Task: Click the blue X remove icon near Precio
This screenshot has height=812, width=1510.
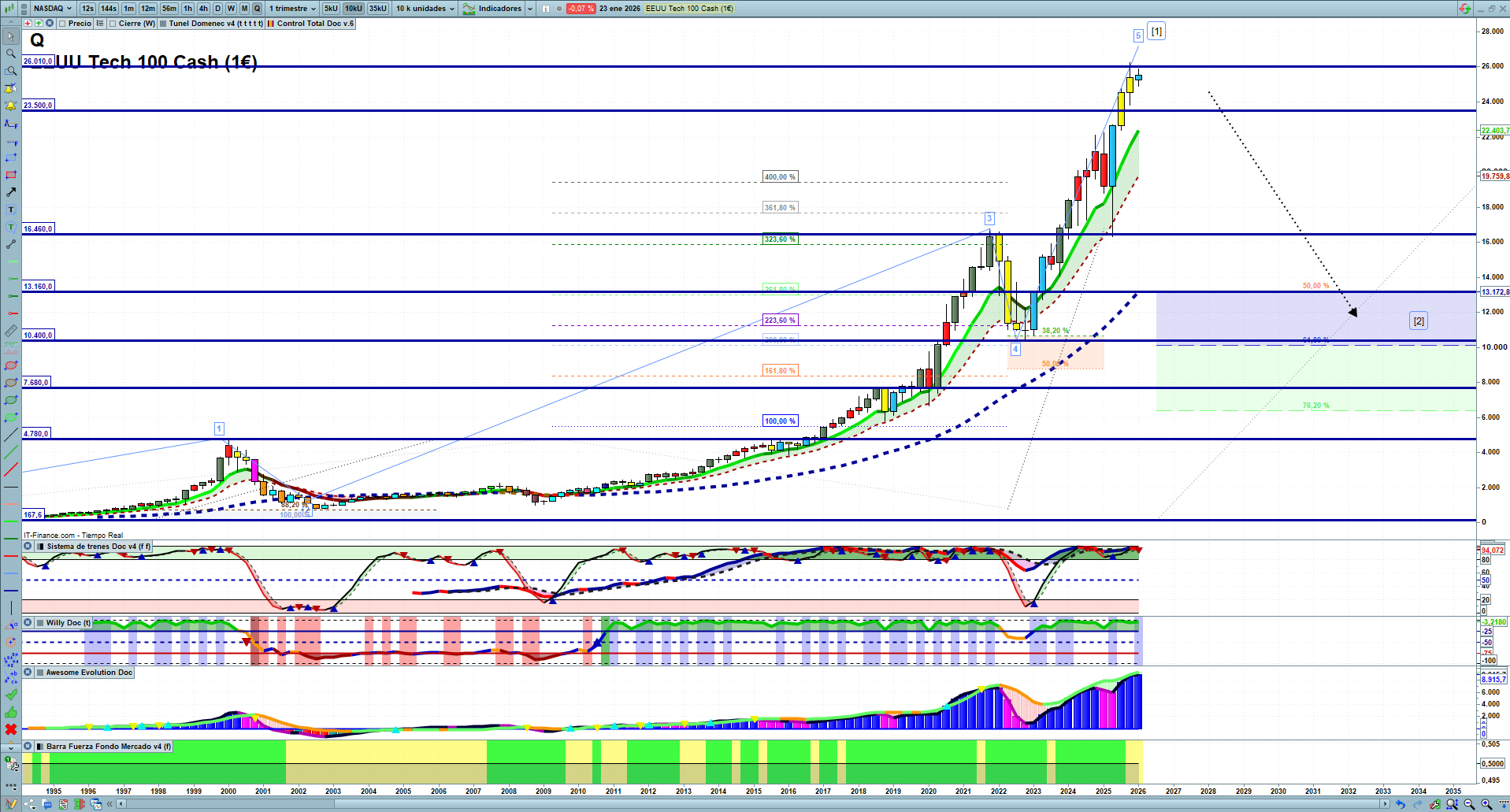Action: click(x=50, y=24)
